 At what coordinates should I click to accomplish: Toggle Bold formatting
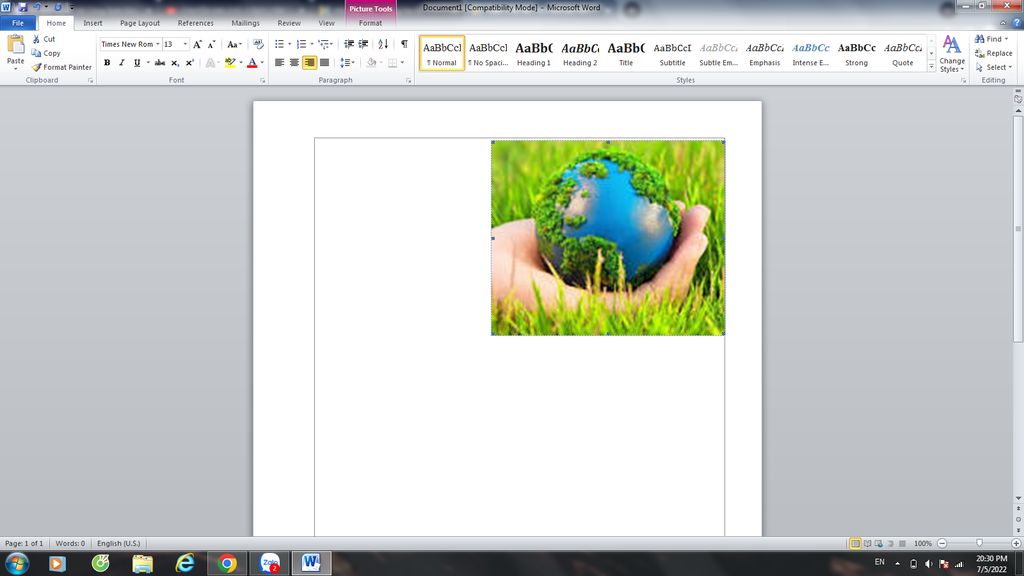pos(107,63)
